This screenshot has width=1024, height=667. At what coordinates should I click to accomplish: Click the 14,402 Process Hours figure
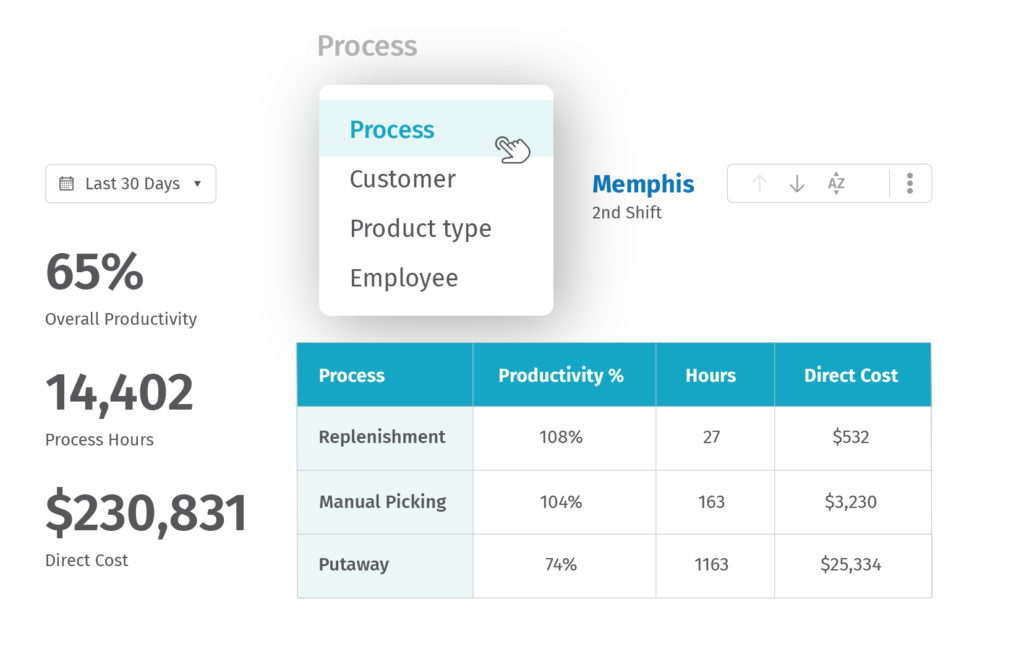coord(120,392)
